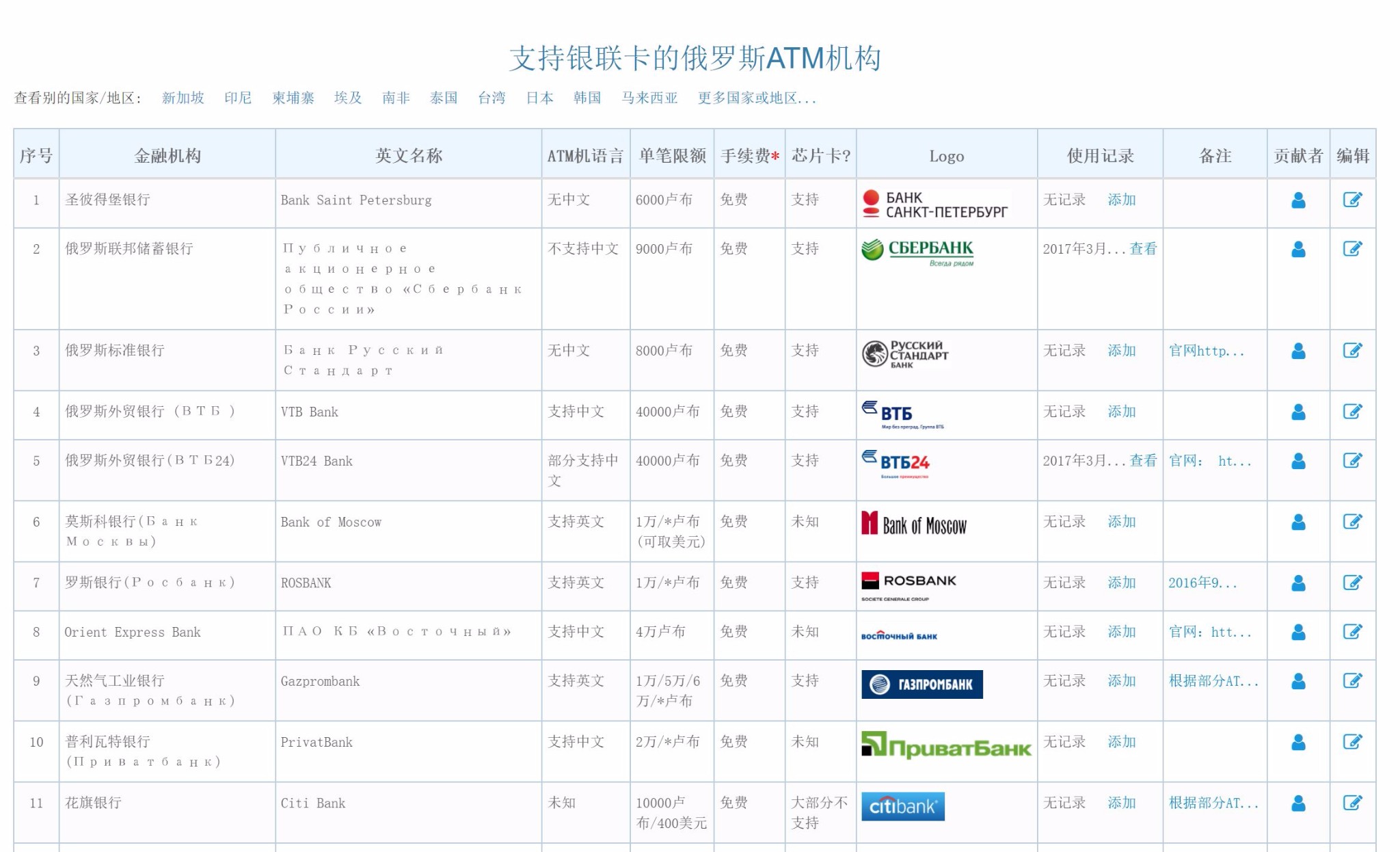Open contributor icon for Citi Bank row
Image resolution: width=1400 pixels, height=852 pixels.
point(1298,803)
